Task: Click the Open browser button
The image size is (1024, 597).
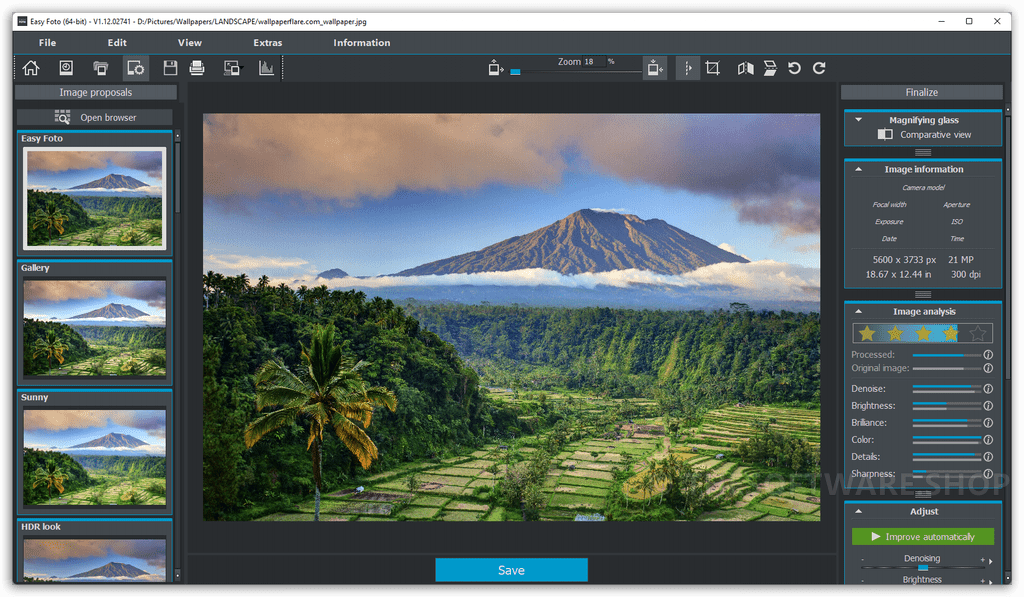Action: click(x=95, y=118)
